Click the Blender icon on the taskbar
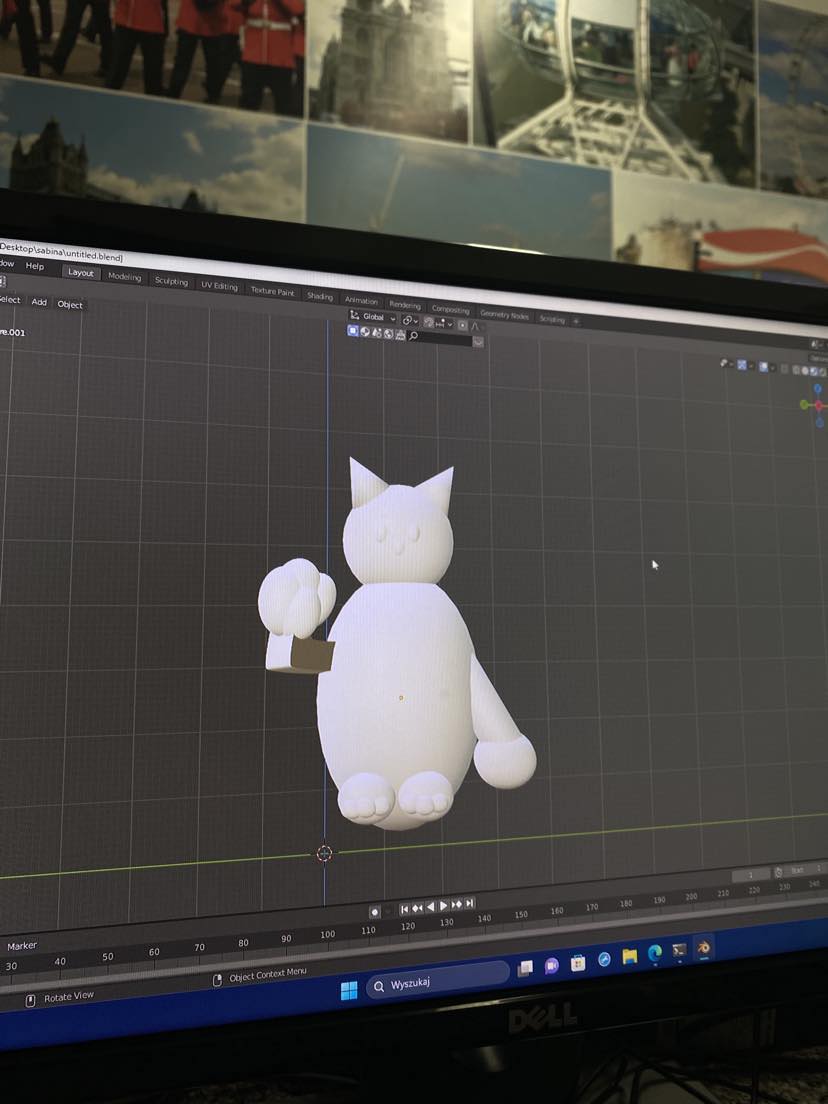 click(703, 948)
